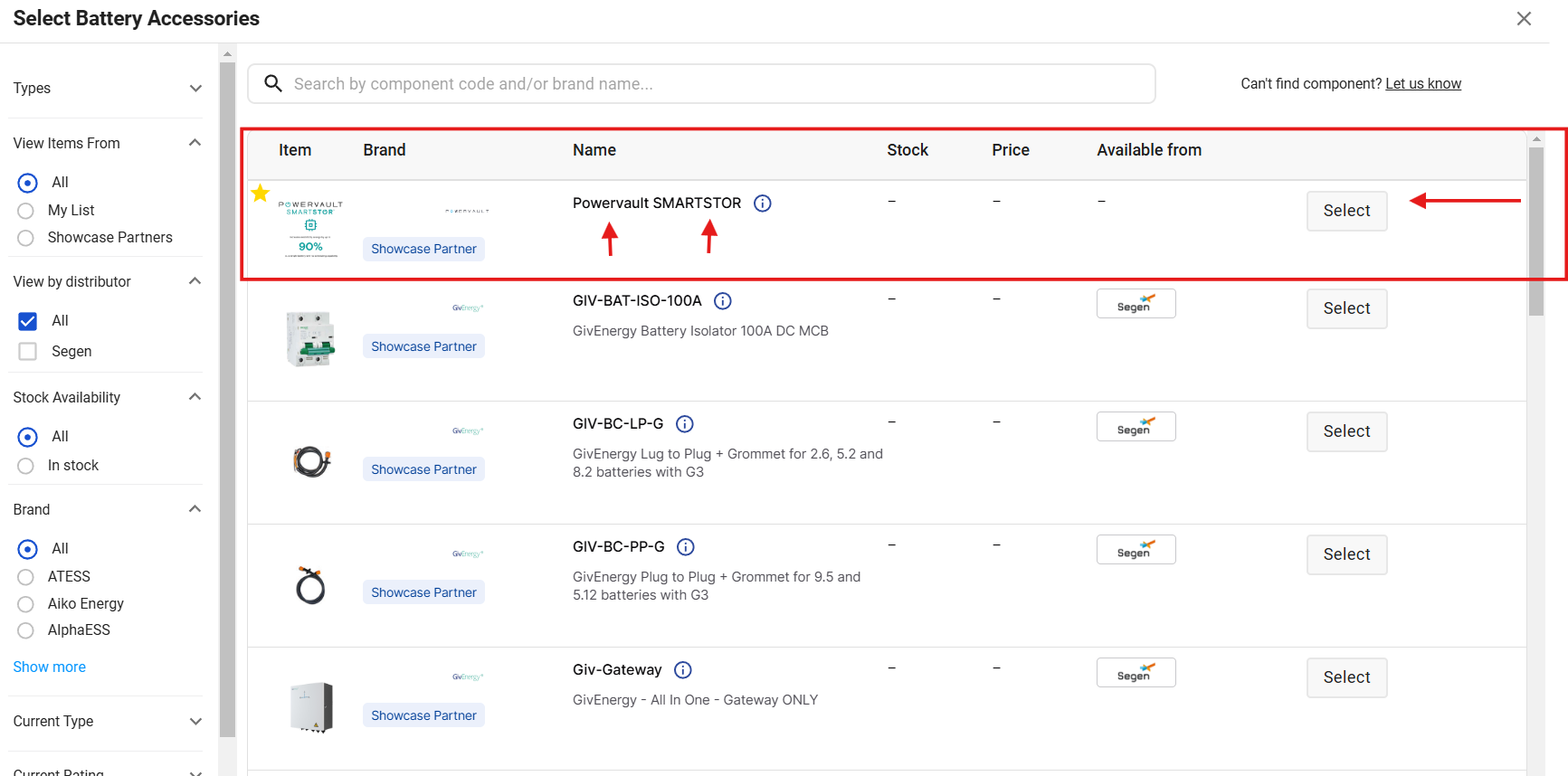
Task: Click Showcase Partner badge on GIV-BC-LP-G row
Action: point(423,469)
